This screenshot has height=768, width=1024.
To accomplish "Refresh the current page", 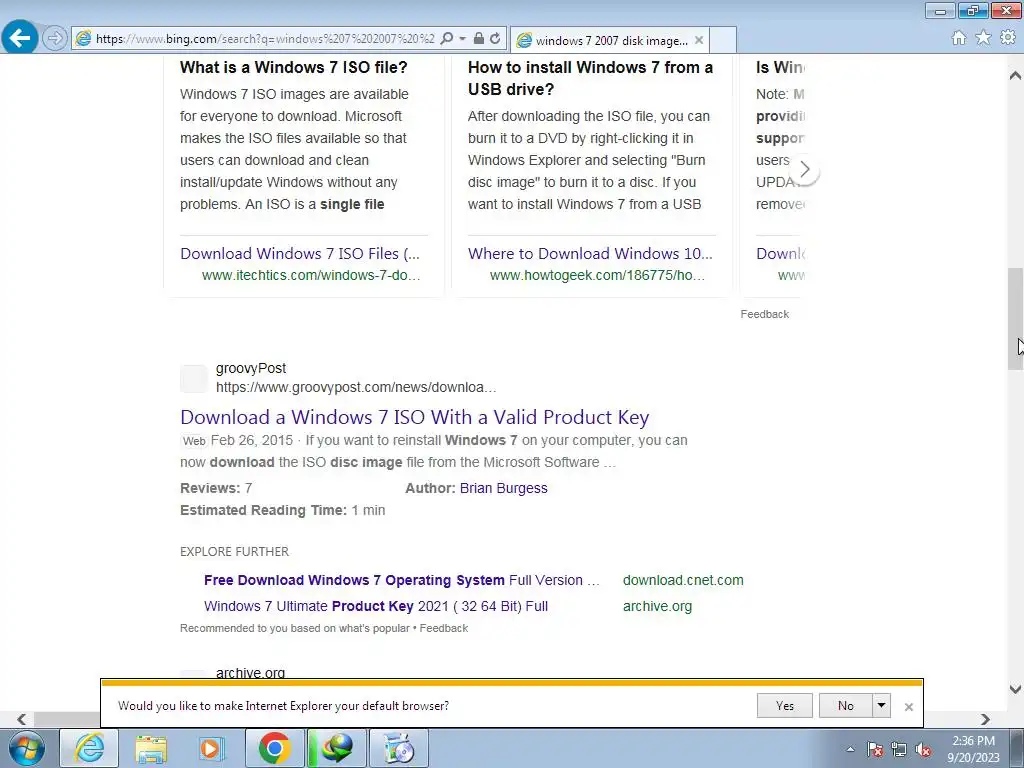I will [495, 39].
